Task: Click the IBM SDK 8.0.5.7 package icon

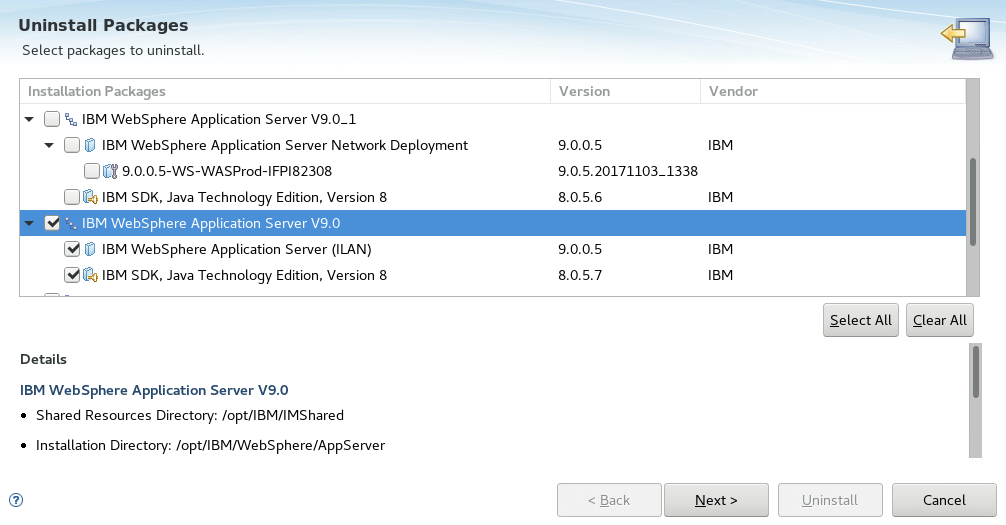Action: point(90,275)
